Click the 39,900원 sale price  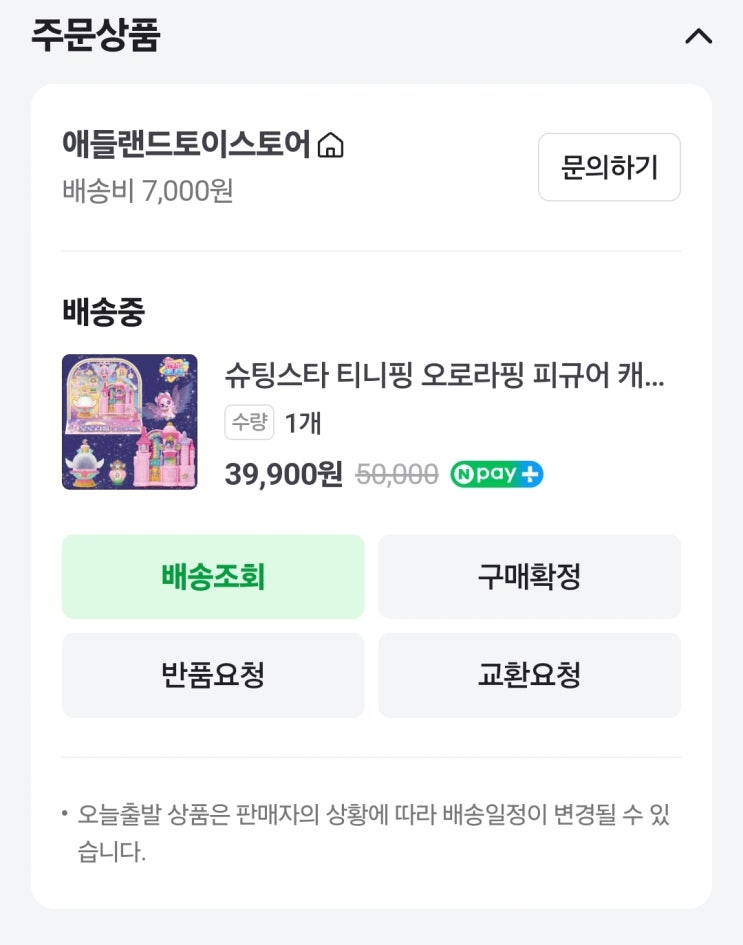pyautogui.click(x=283, y=474)
